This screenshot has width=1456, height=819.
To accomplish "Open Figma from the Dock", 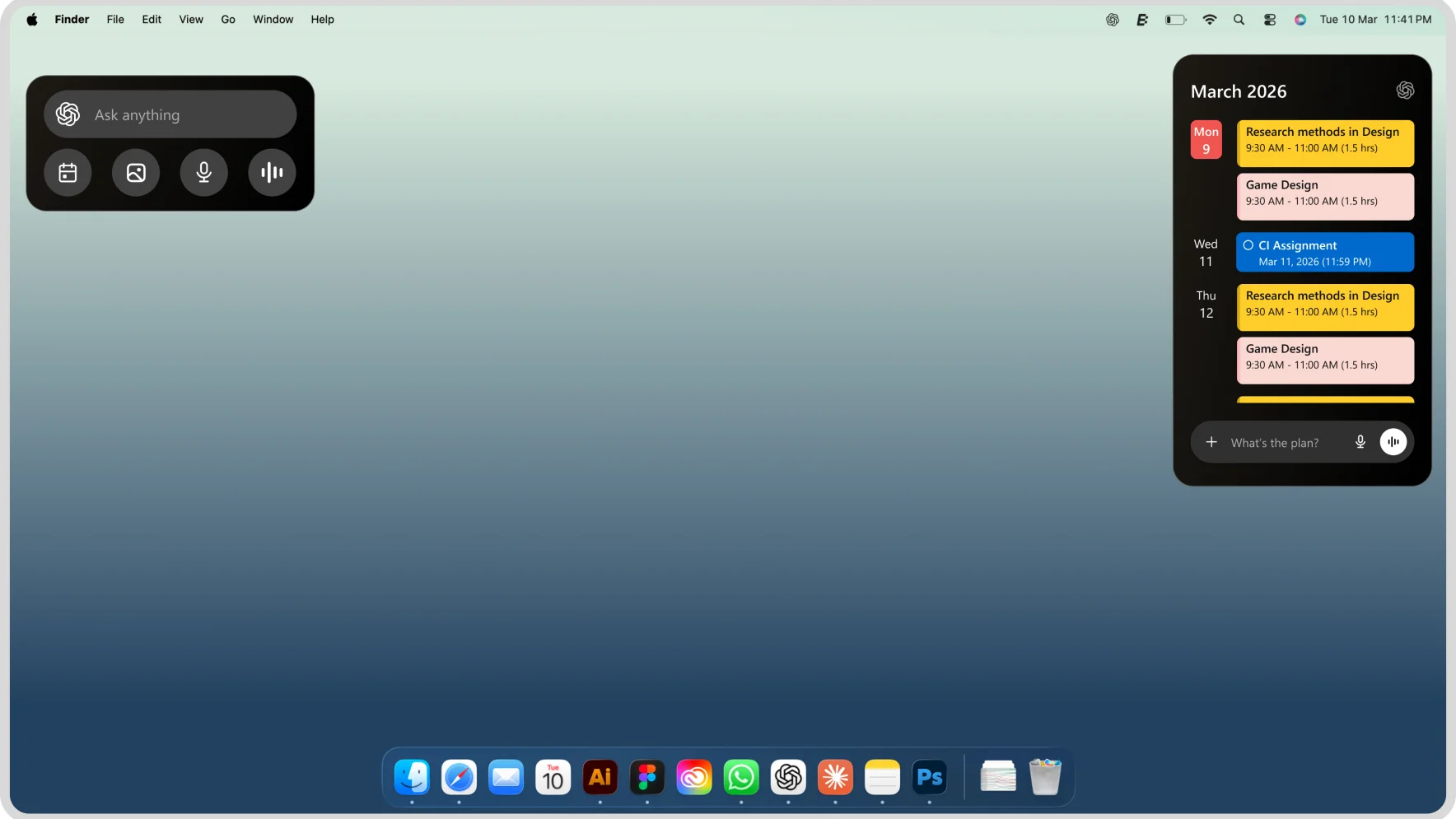I will tap(647, 777).
